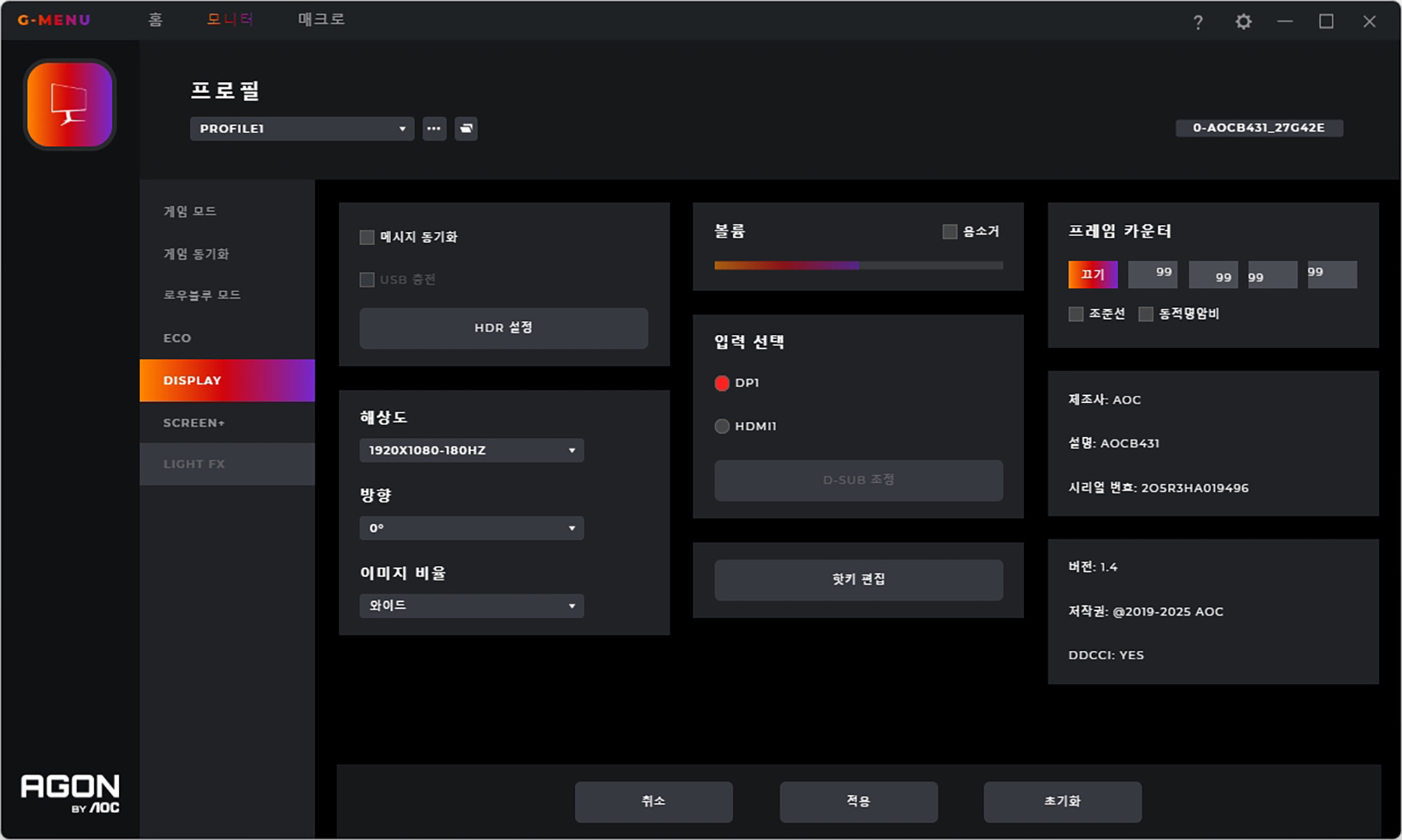Toggle the 음소거 mute checkbox
1402x840 pixels.
coord(950,232)
